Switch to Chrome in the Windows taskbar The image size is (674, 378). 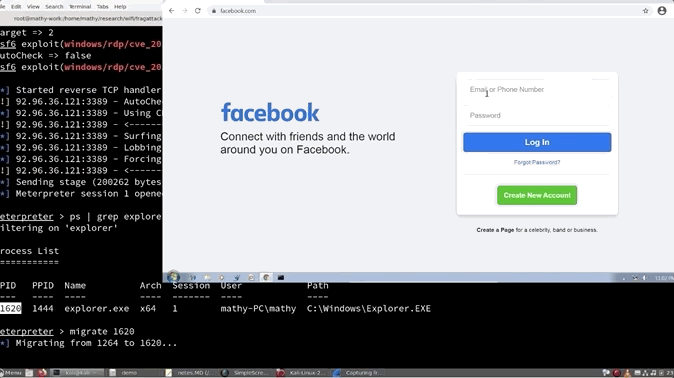point(266,278)
